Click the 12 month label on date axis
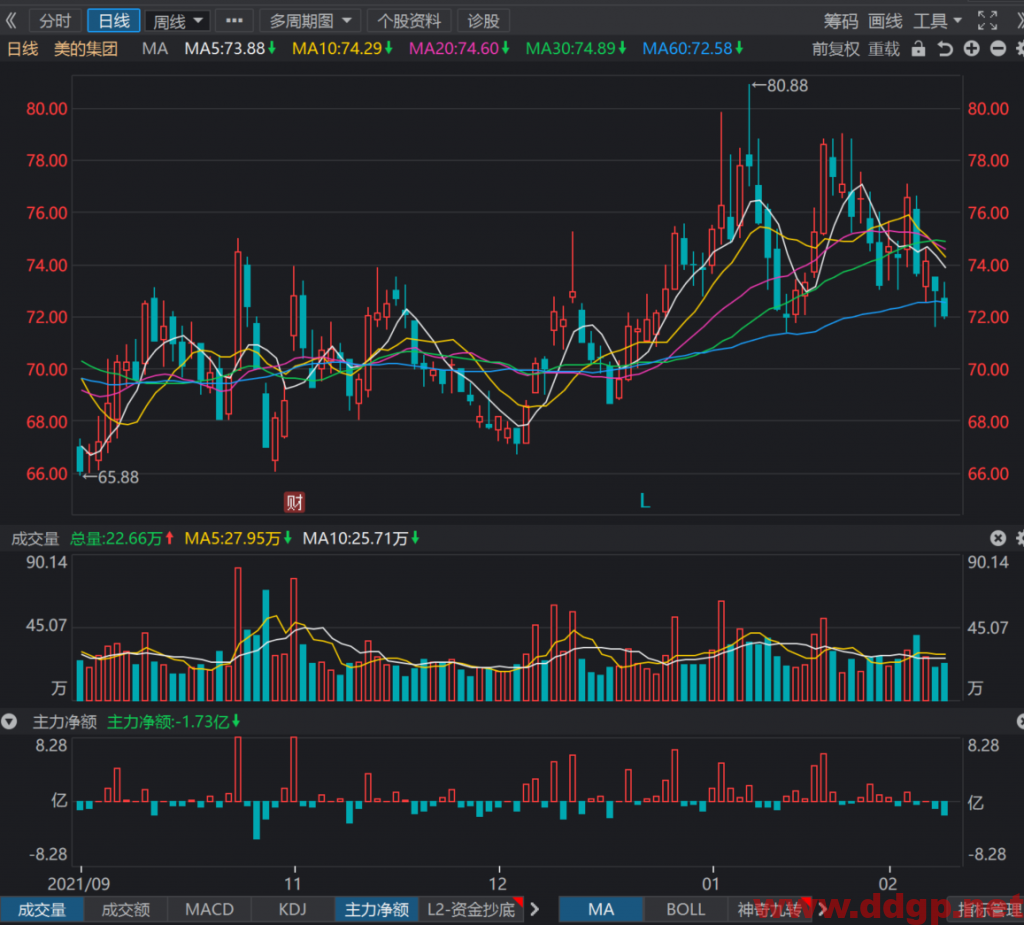The width and height of the screenshot is (1024, 925). pos(498,884)
